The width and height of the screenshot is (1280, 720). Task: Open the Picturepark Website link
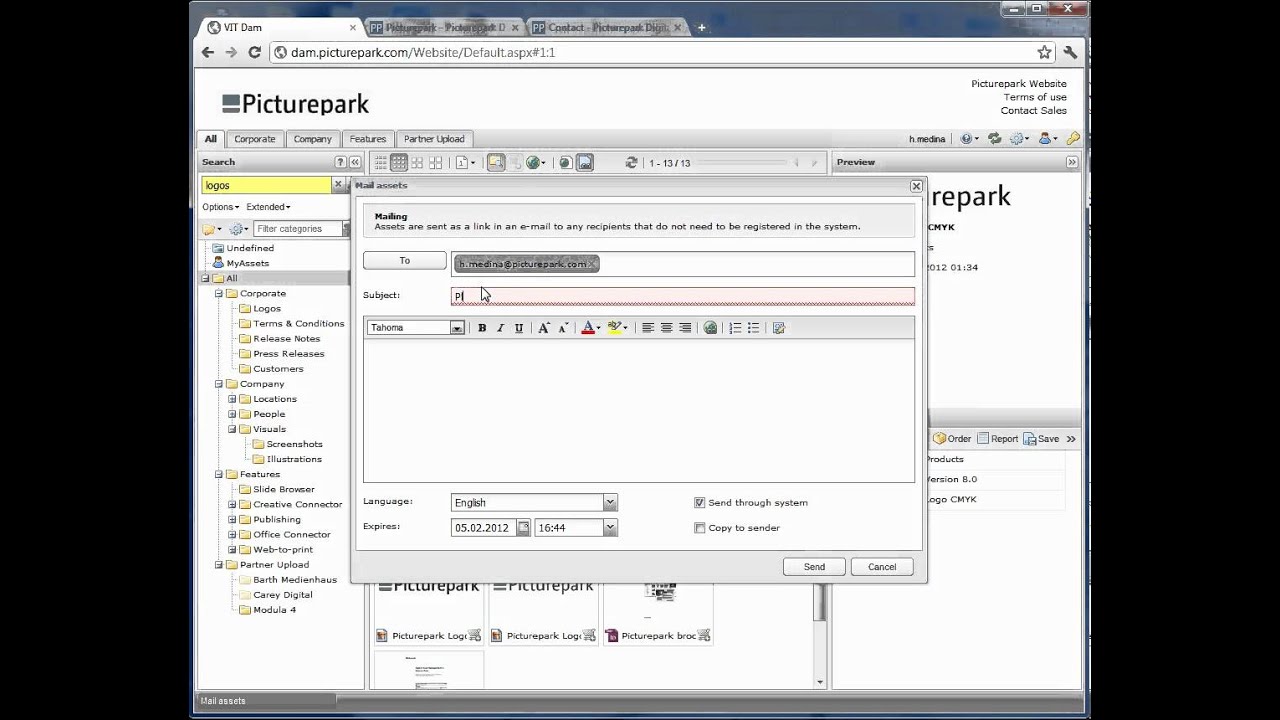tap(1019, 84)
